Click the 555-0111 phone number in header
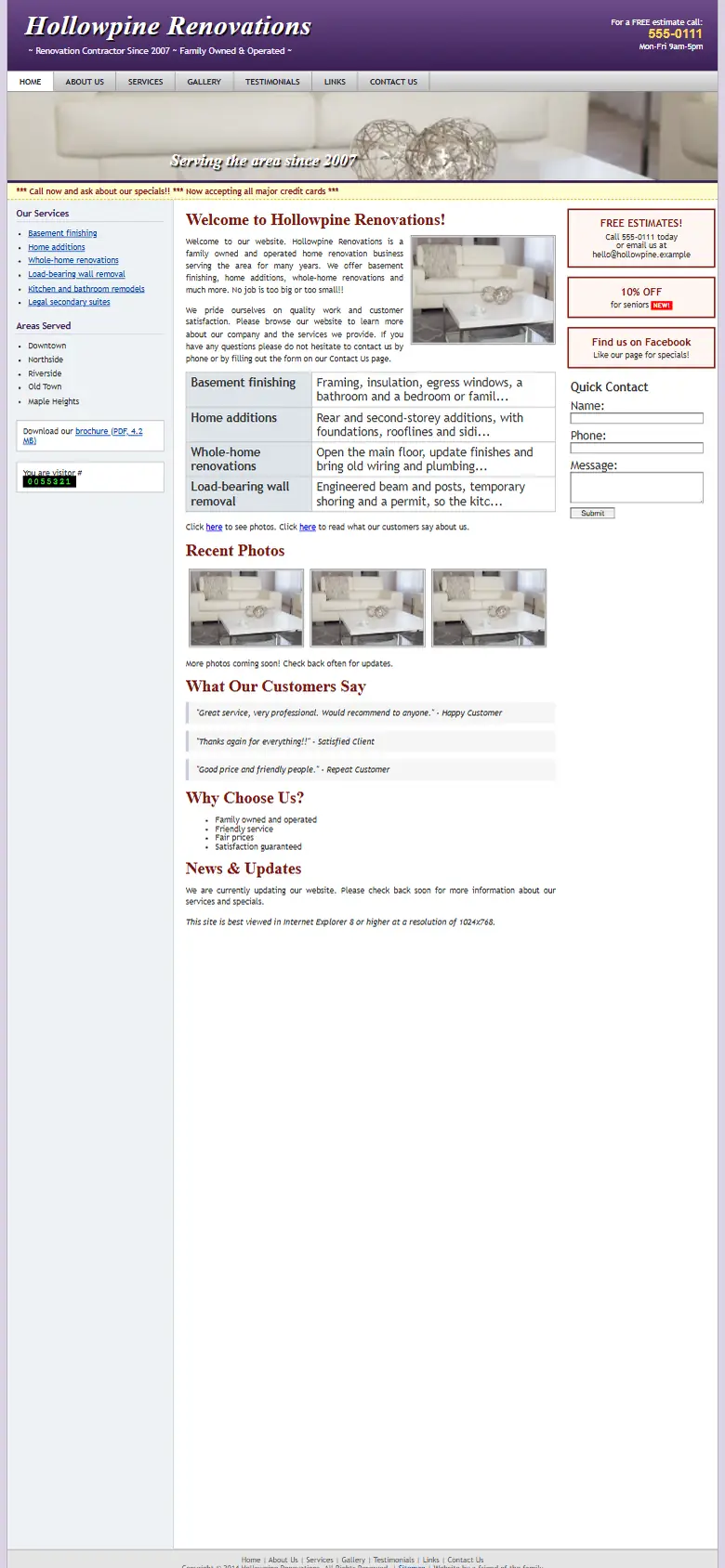The width and height of the screenshot is (725, 1568). coord(675,33)
